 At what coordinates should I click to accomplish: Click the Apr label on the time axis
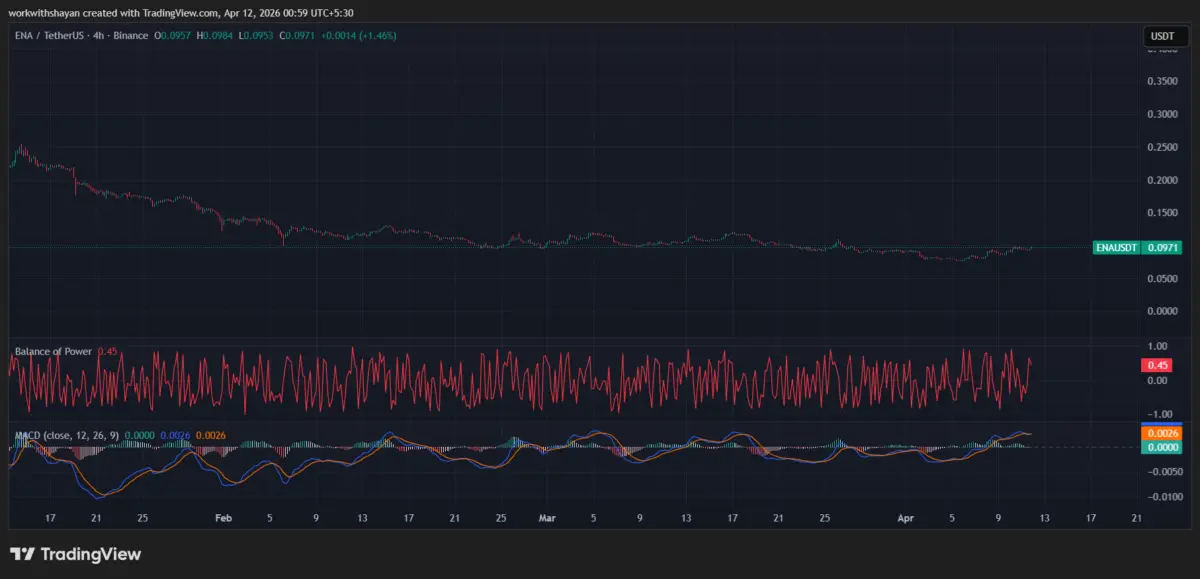(x=906, y=518)
